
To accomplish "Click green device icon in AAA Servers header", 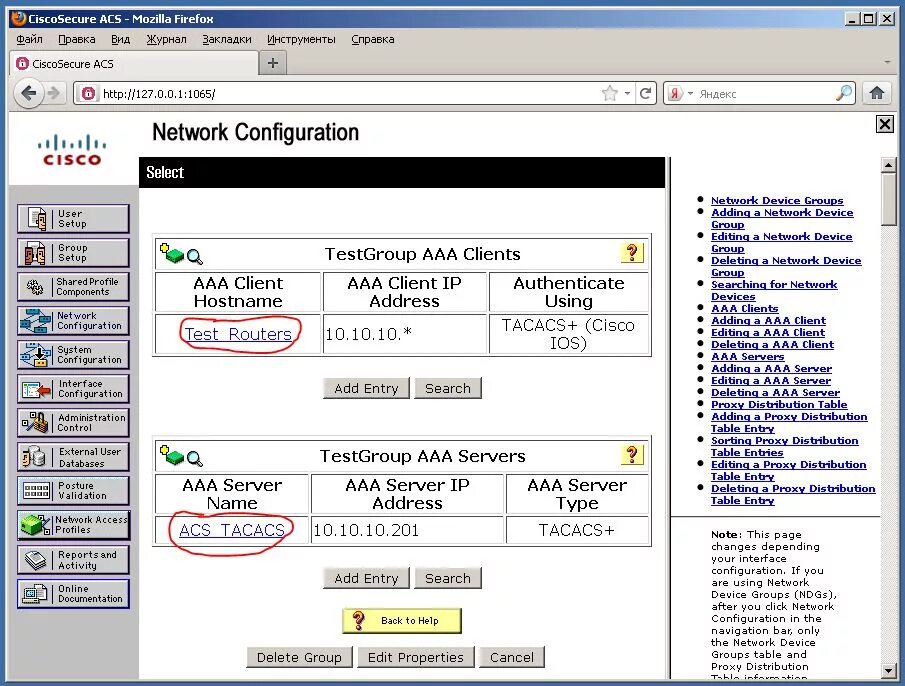I will point(171,455).
